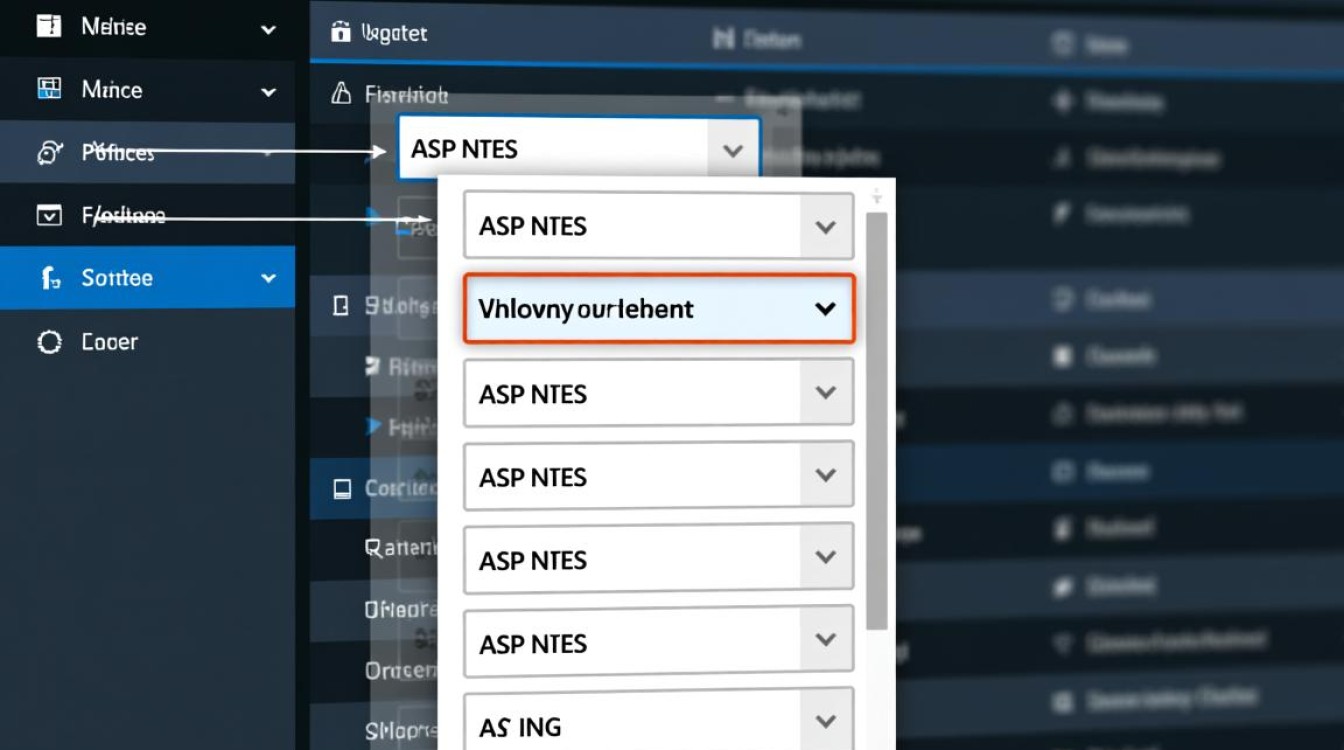
Task: Click the icon beside the highlighted Sottee item
Action: [48, 278]
